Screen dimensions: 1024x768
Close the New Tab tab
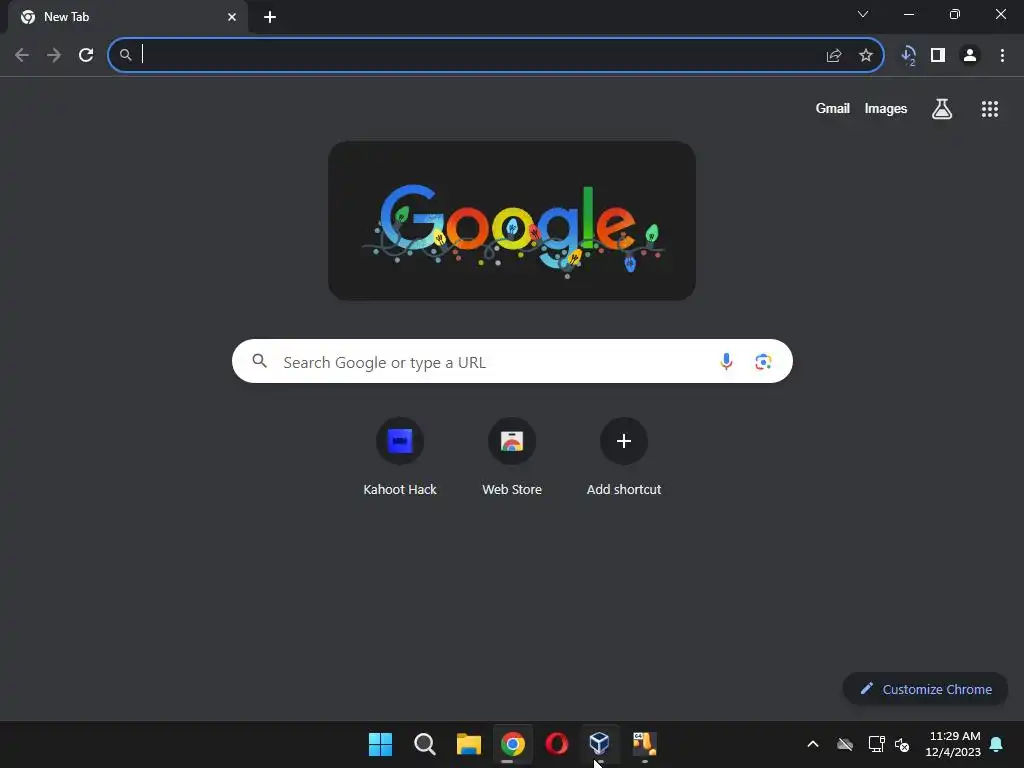pos(232,17)
